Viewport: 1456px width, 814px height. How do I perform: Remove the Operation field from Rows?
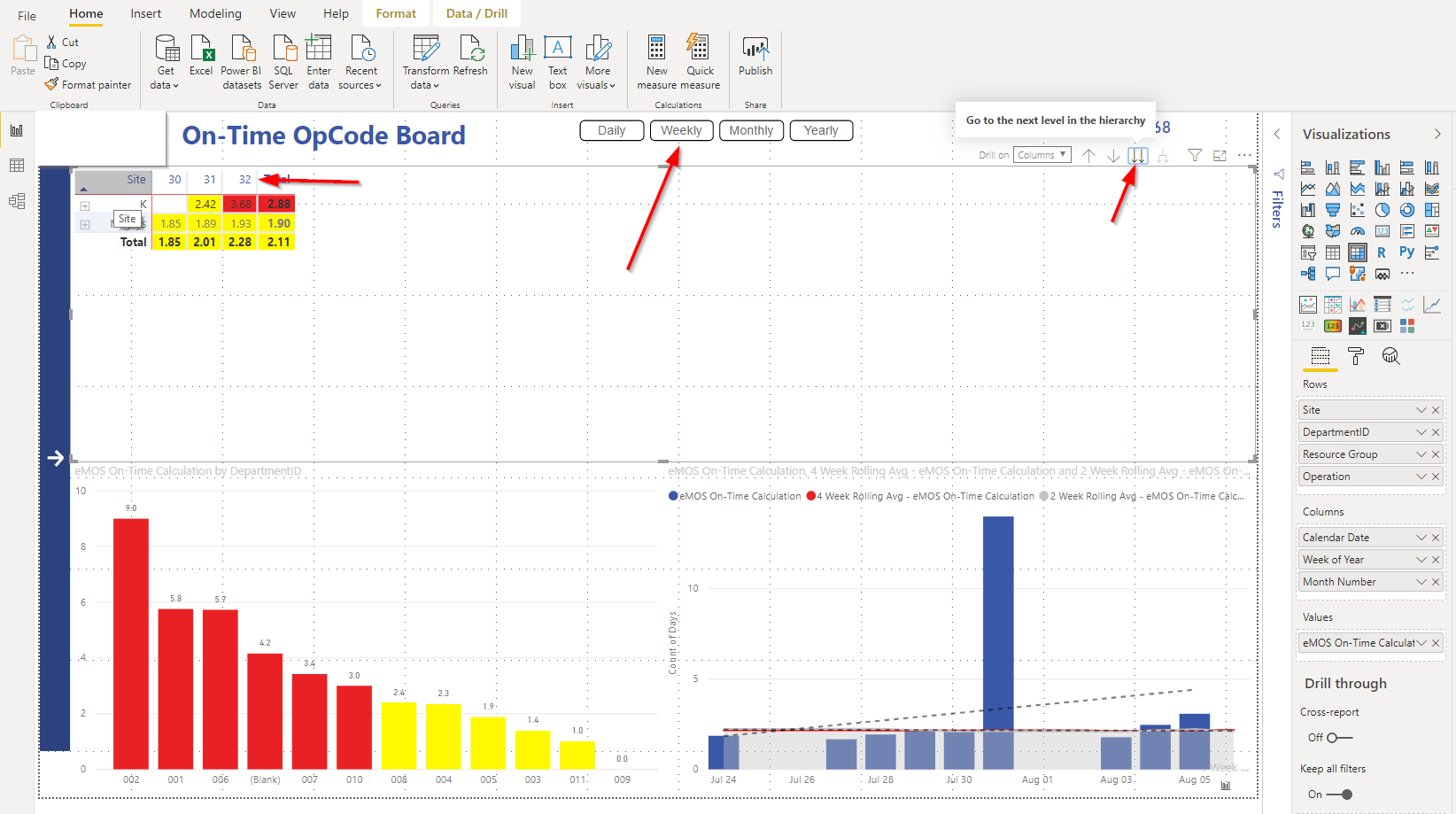pyautogui.click(x=1436, y=477)
